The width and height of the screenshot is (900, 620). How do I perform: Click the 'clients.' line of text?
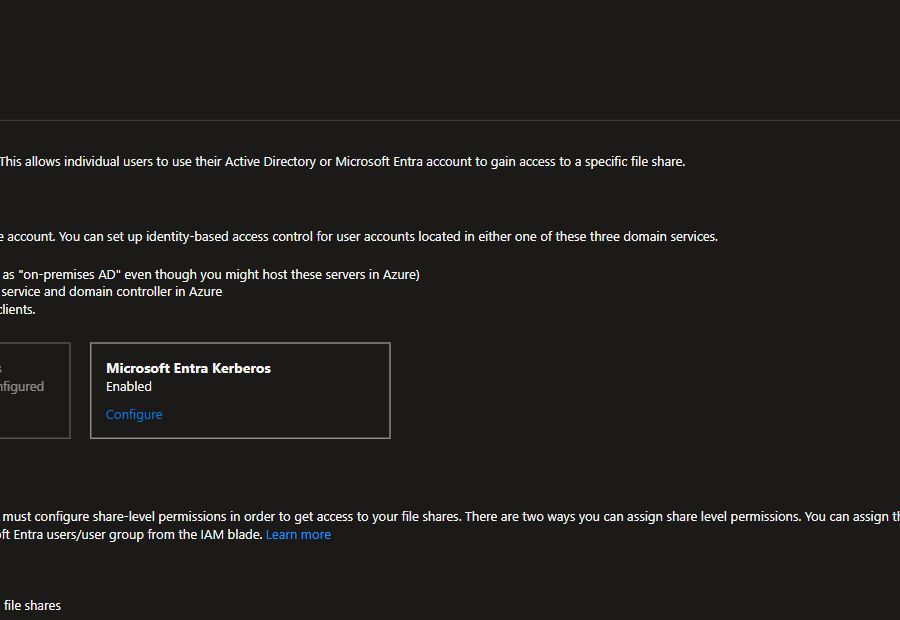tap(18, 309)
